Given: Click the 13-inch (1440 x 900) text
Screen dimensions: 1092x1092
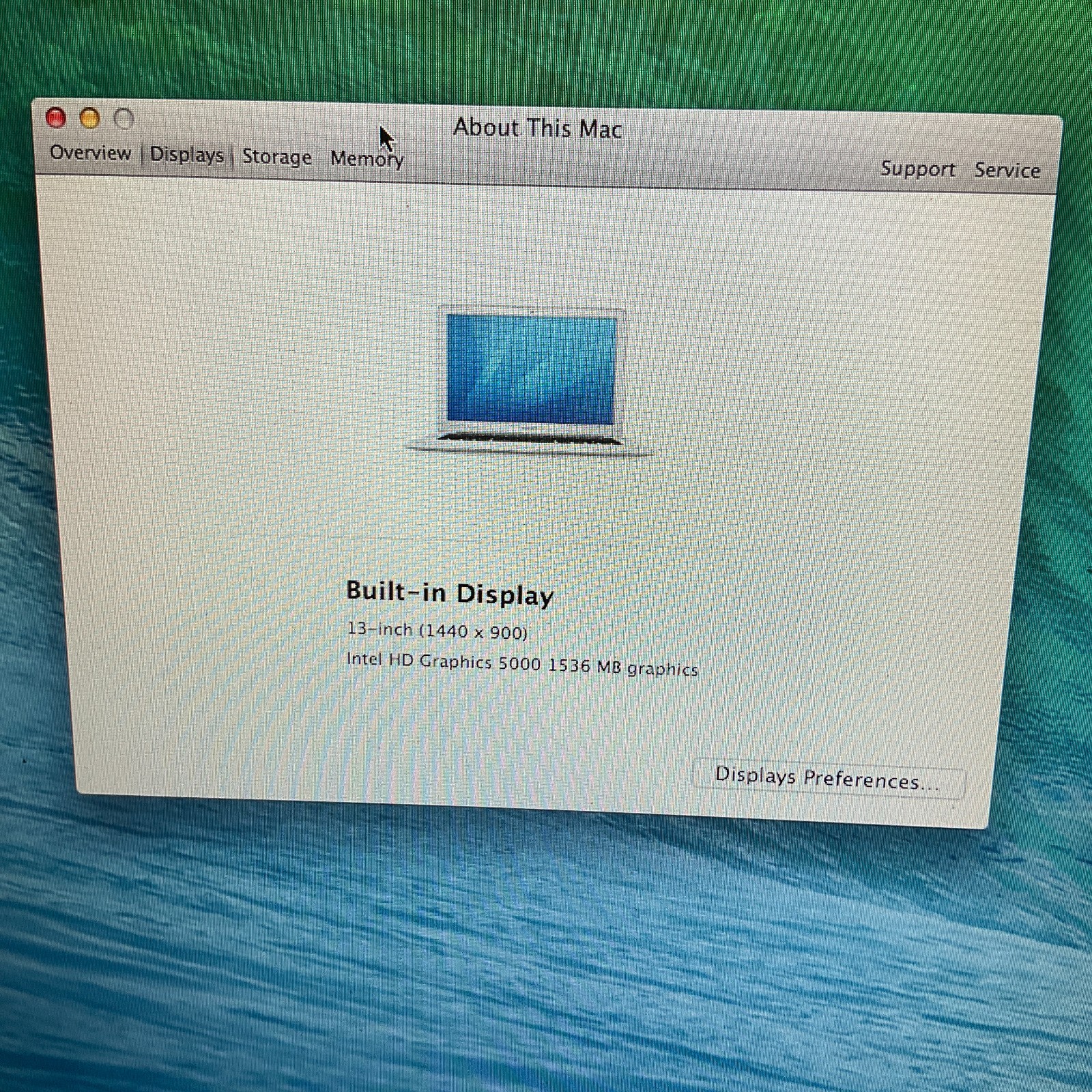Looking at the screenshot, I should pyautogui.click(x=437, y=631).
